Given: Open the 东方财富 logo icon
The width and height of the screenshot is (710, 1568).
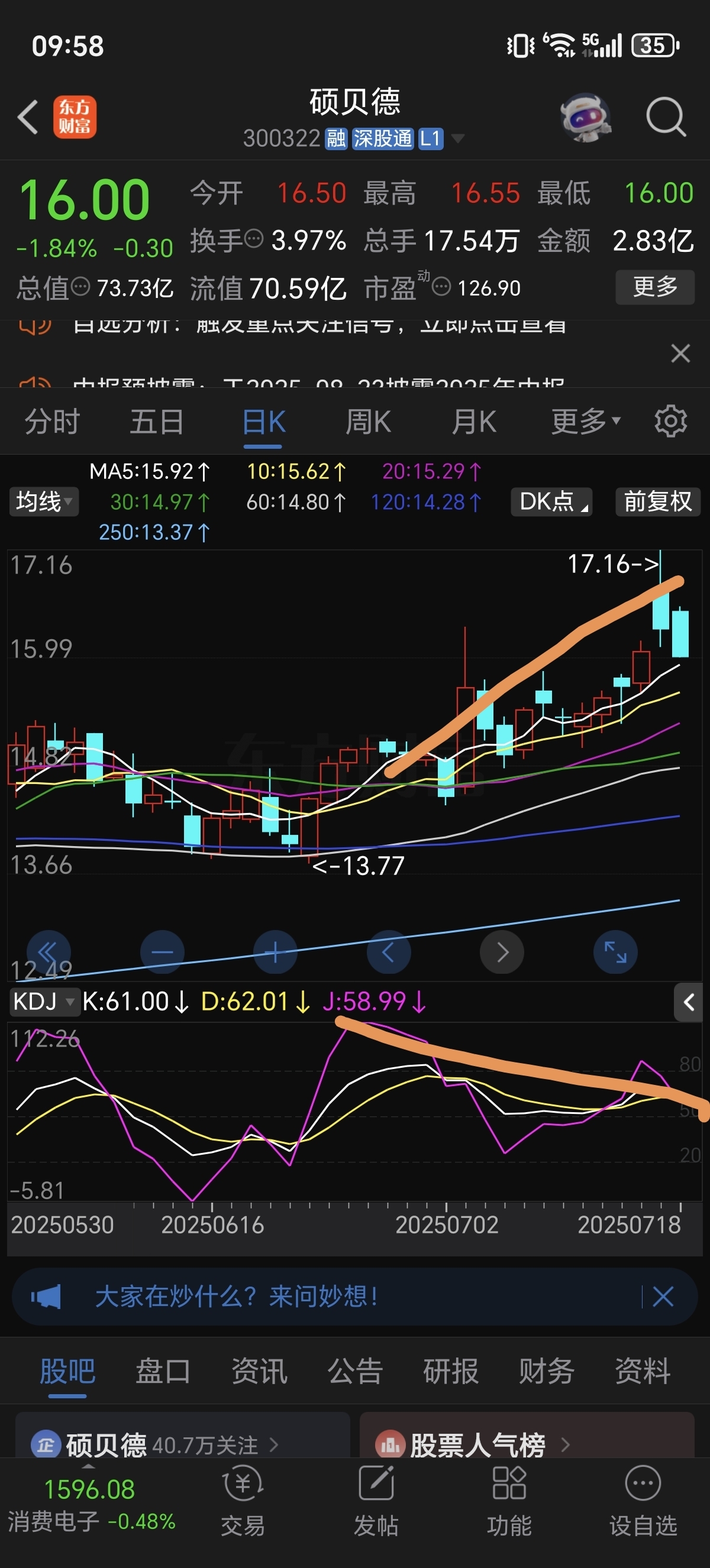Looking at the screenshot, I should point(75,116).
